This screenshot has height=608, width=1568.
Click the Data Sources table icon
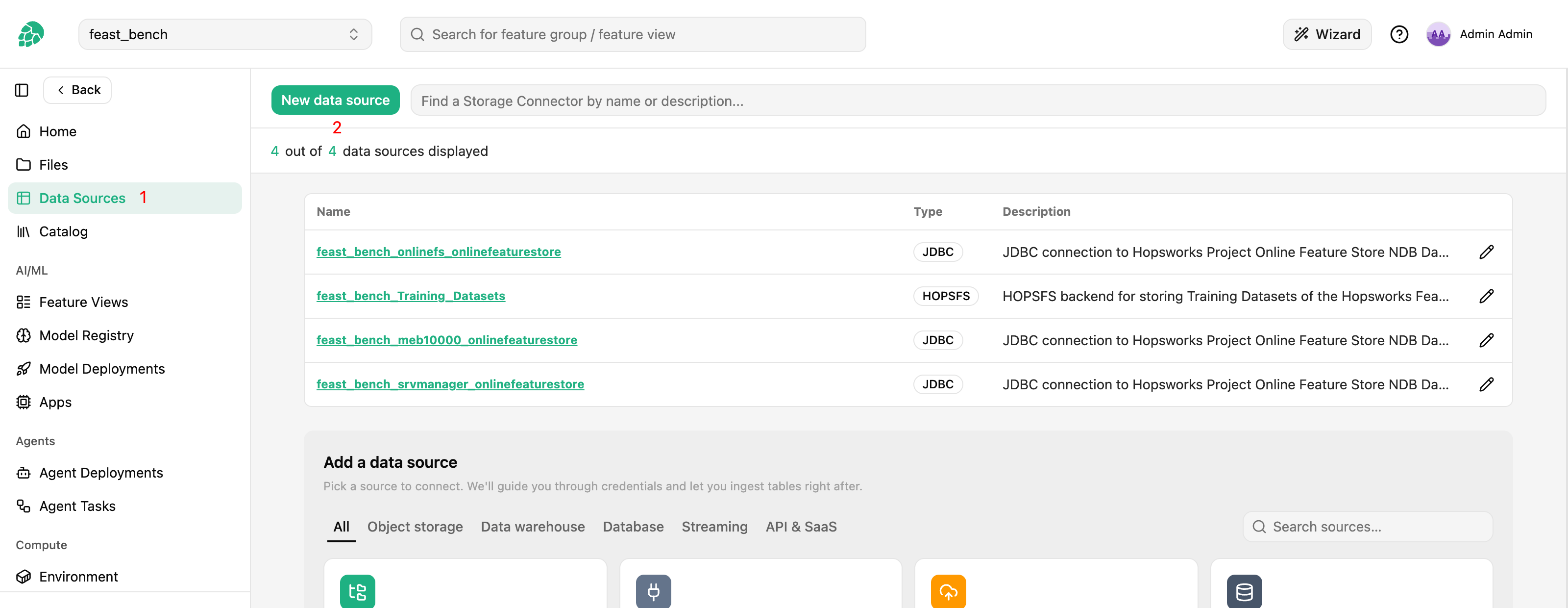(23, 198)
